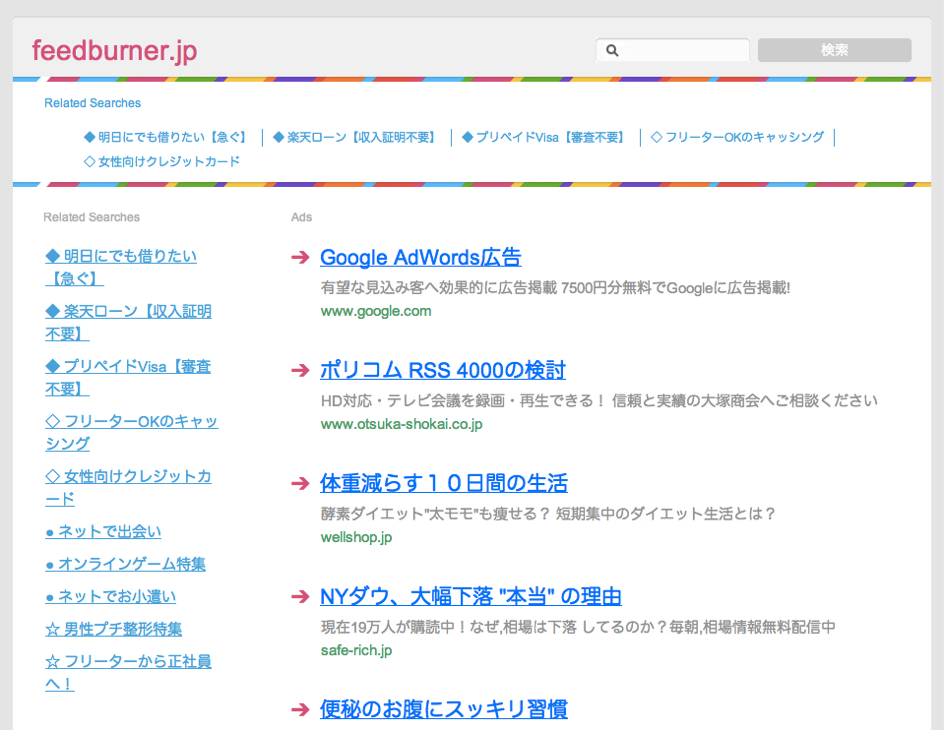
Task: Click the Ads section label
Action: click(302, 217)
